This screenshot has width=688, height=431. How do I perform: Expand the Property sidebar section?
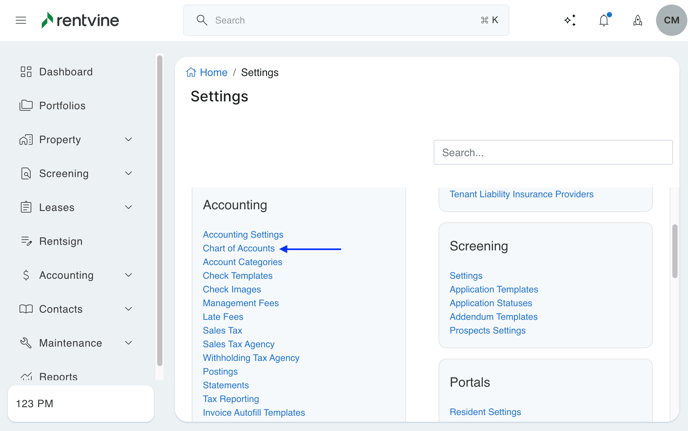point(128,140)
